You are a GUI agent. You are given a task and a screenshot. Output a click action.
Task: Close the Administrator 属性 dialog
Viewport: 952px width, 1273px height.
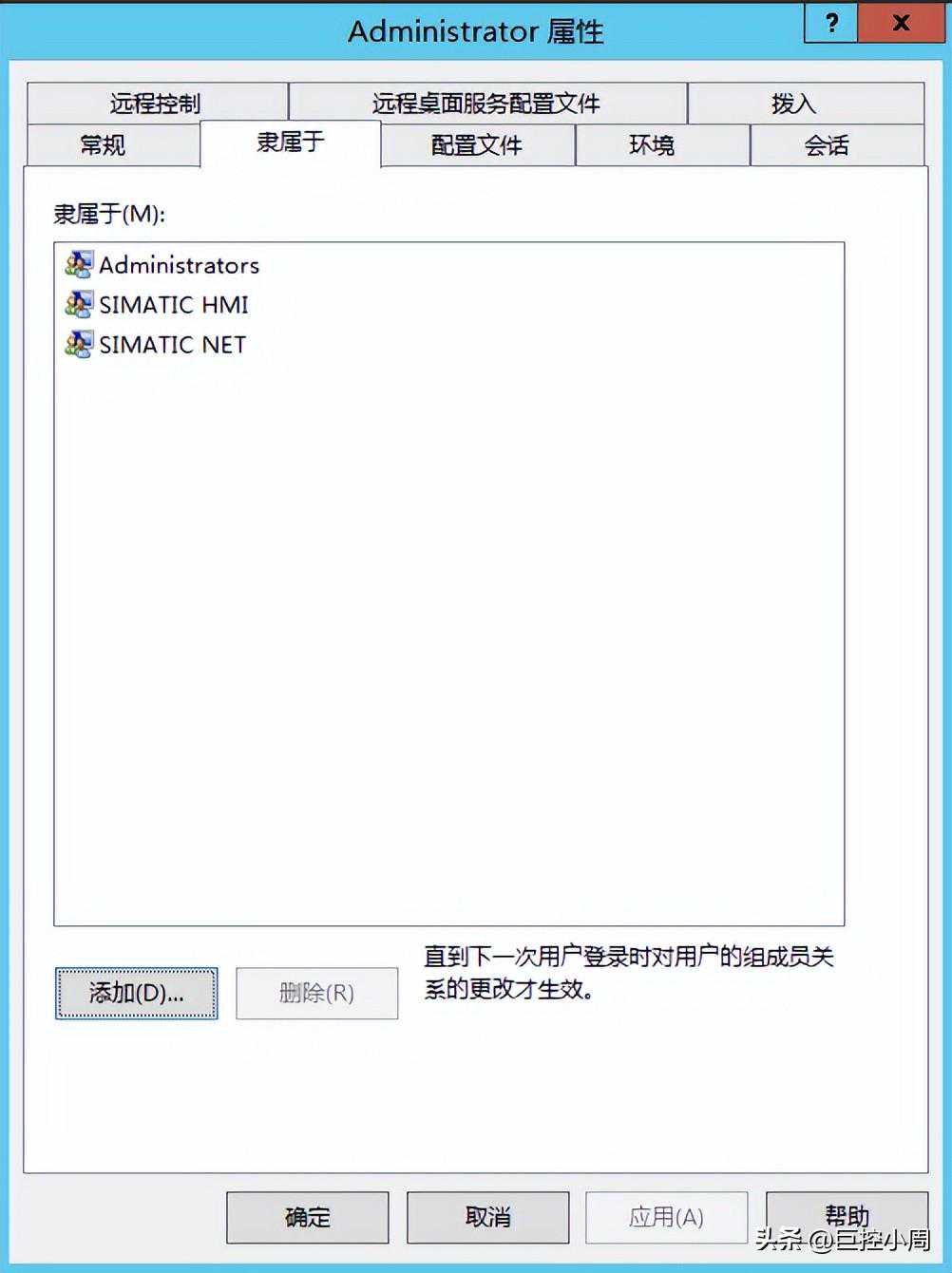coord(902,23)
